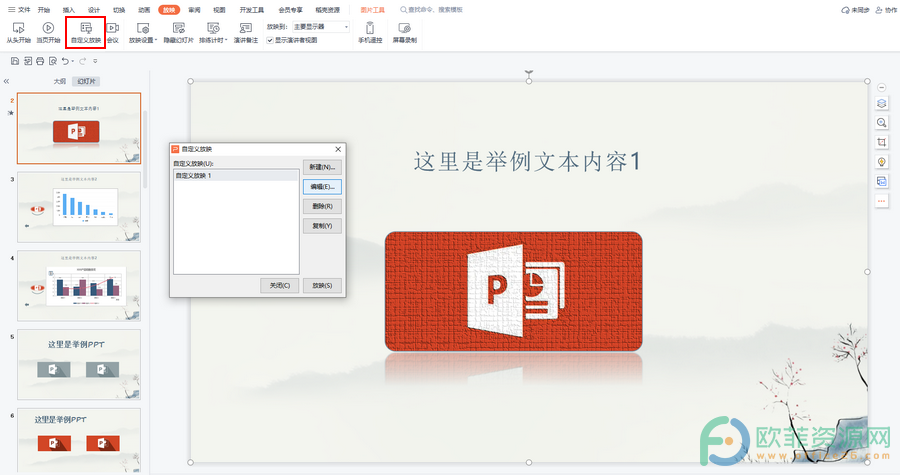The image size is (900, 475).
Task: Click the Print Preview icon
Action: pyautogui.click(x=53, y=61)
